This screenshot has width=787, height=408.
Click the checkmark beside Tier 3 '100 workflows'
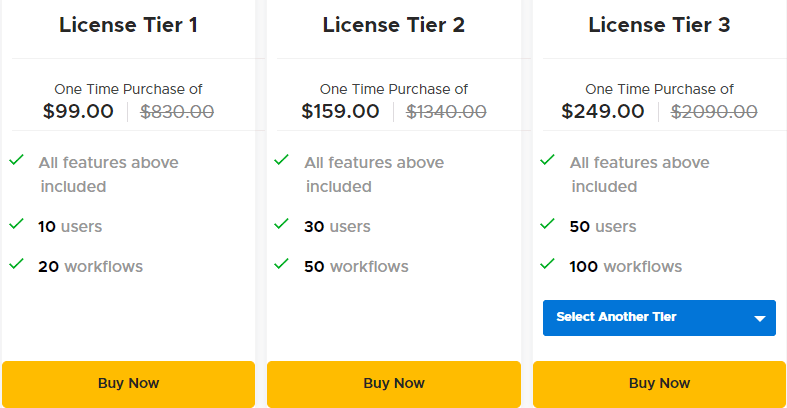click(x=547, y=264)
